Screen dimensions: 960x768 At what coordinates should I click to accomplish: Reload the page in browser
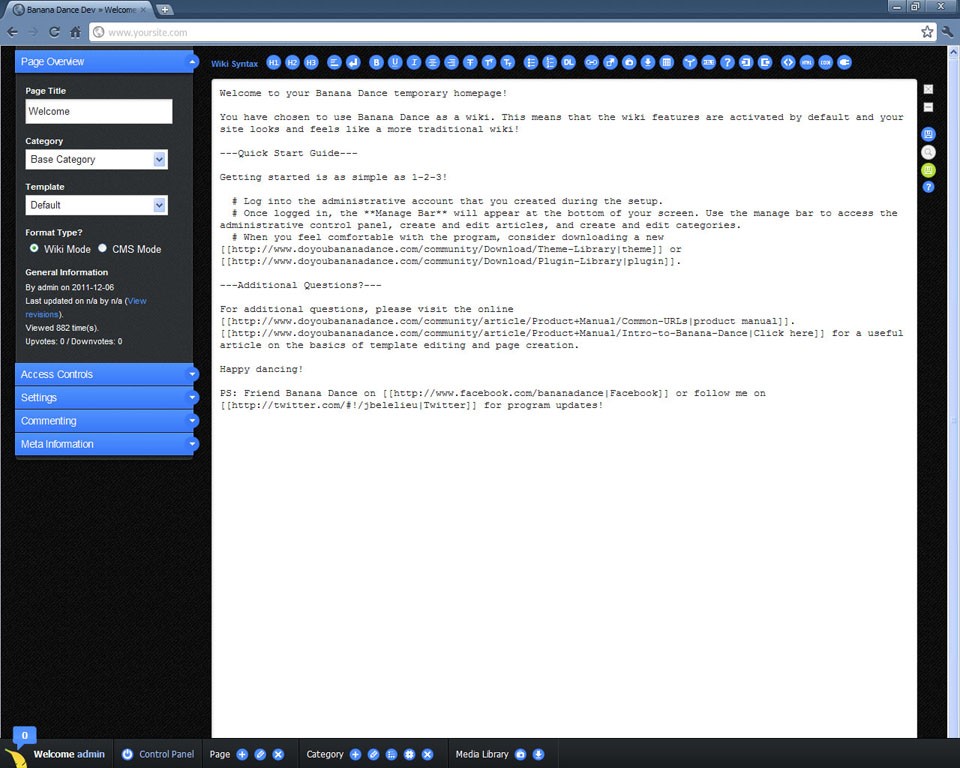[x=54, y=32]
